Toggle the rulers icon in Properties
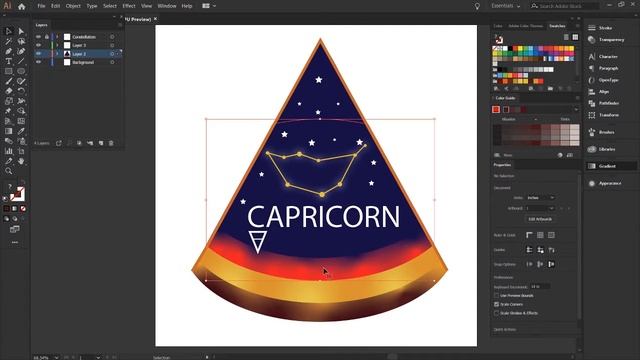Viewport: 640px width, 360px height. 529,235
